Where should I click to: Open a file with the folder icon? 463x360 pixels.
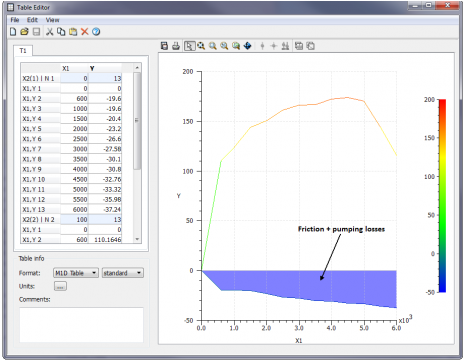click(x=24, y=32)
